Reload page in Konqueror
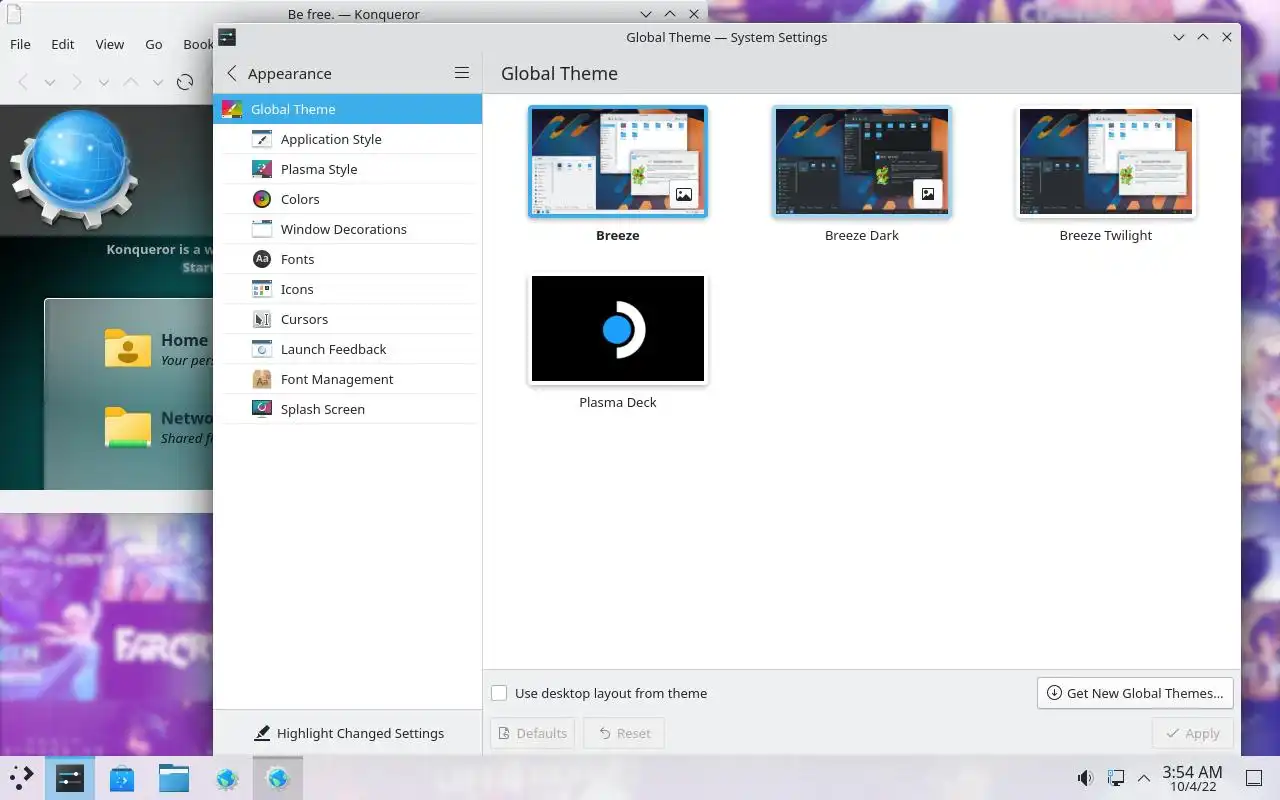The height and width of the screenshot is (800, 1280). [185, 82]
